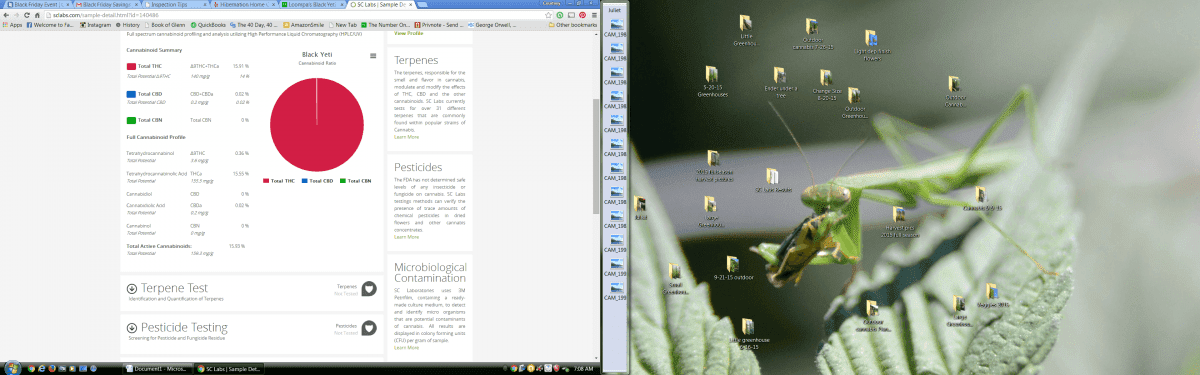Screen dimensions: 1200x375
Task: Reload the SC Labs page
Action: (28, 15)
